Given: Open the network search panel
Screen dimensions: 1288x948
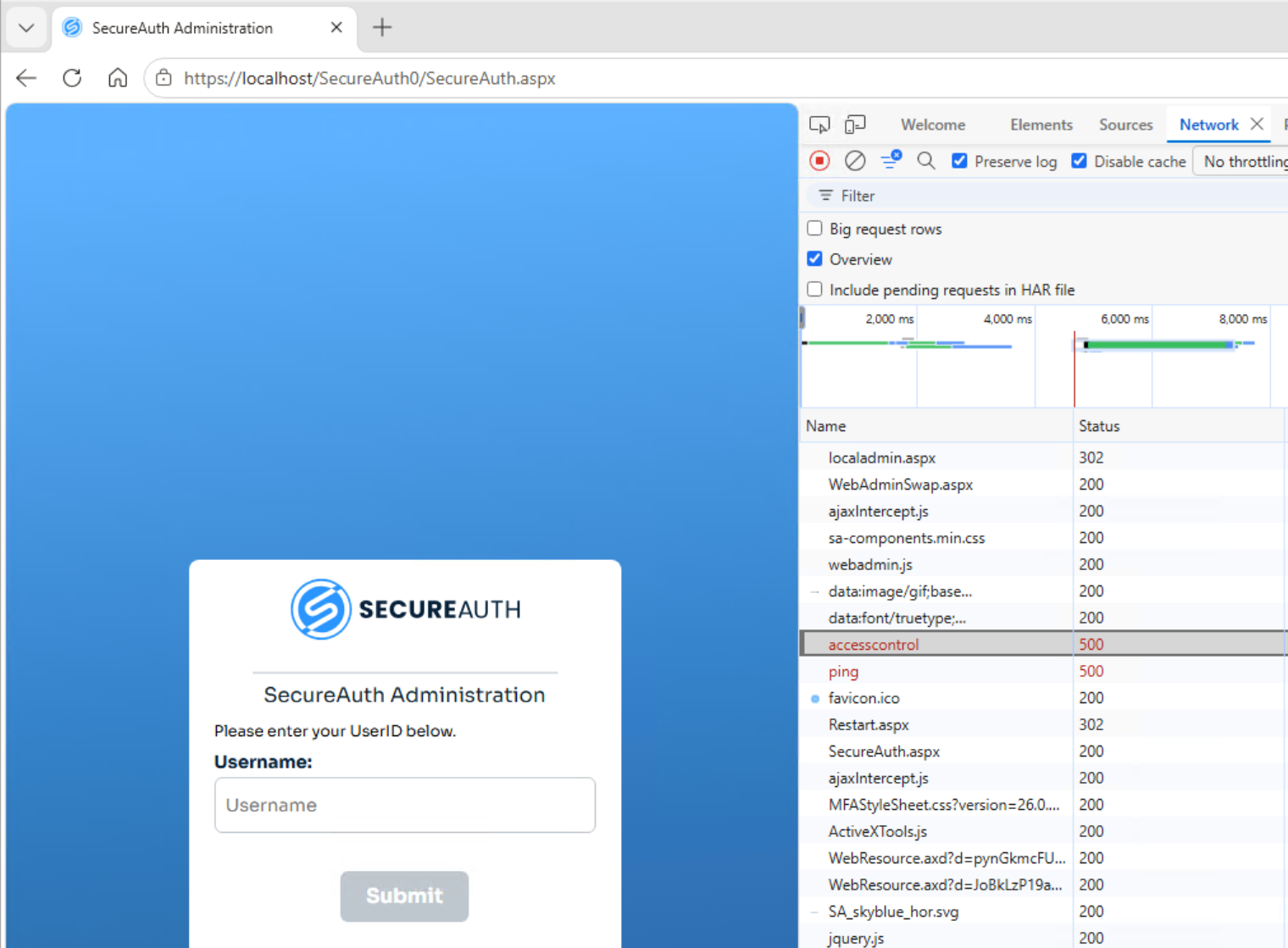Looking at the screenshot, I should point(926,161).
